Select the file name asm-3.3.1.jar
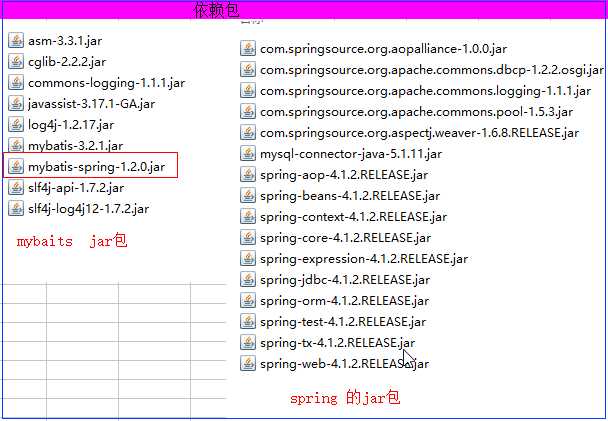608x421 pixels. coord(65,41)
